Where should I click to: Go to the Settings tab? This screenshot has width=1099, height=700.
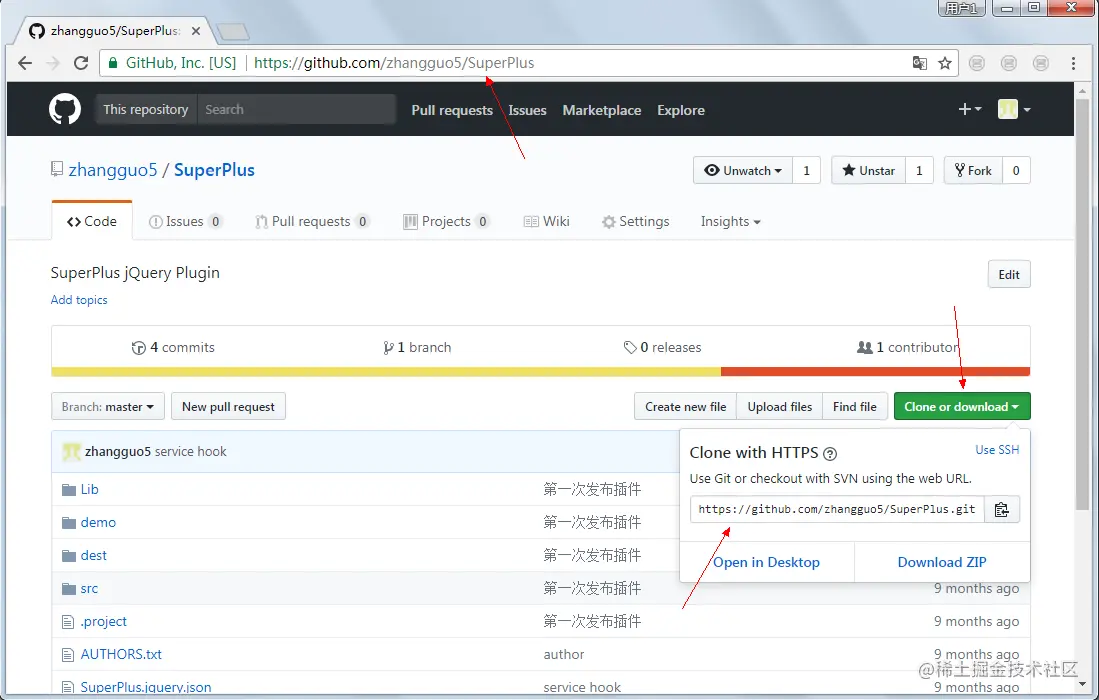(x=636, y=221)
